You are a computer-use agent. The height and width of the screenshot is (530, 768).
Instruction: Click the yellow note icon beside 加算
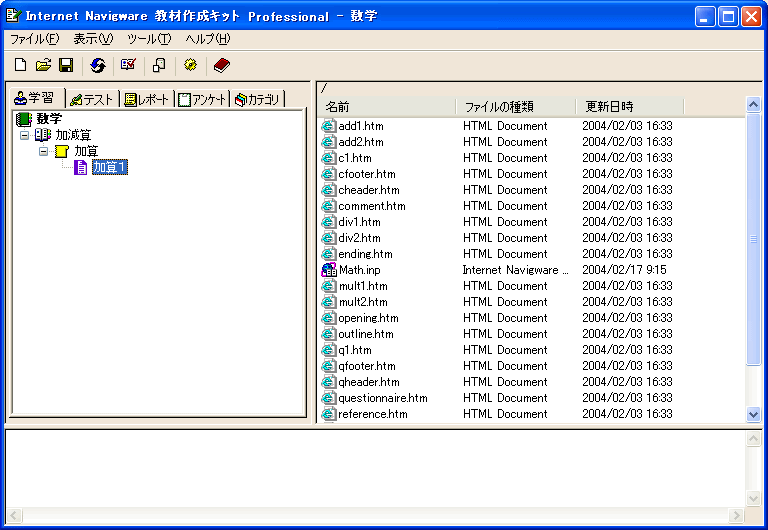[62, 151]
